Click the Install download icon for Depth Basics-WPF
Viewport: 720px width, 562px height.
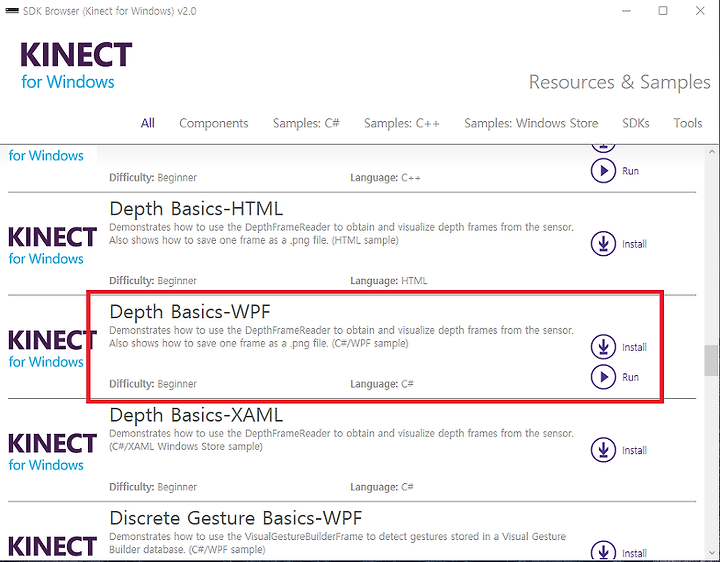point(603,347)
